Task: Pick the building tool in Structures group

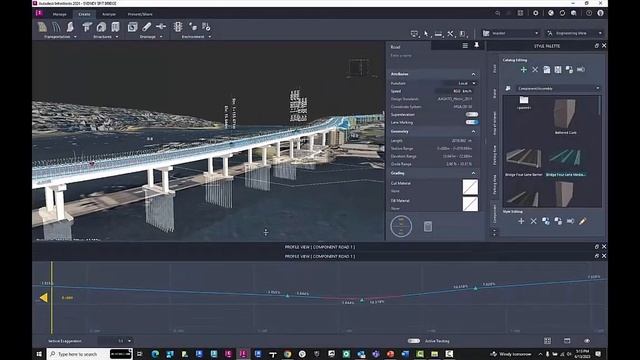Action: pyautogui.click(x=116, y=27)
